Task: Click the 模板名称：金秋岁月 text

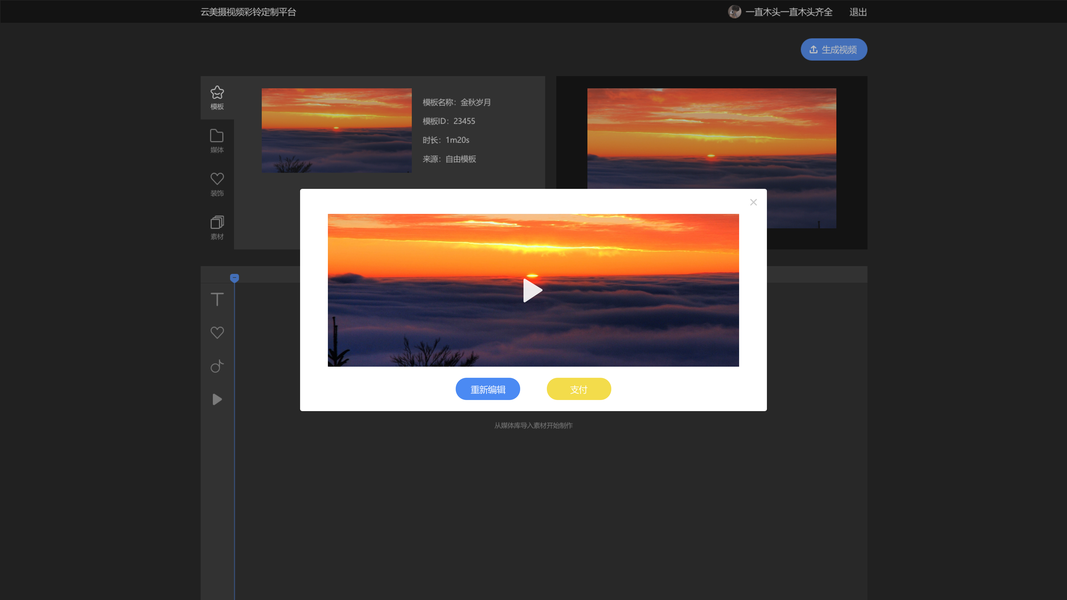Action: (457, 102)
